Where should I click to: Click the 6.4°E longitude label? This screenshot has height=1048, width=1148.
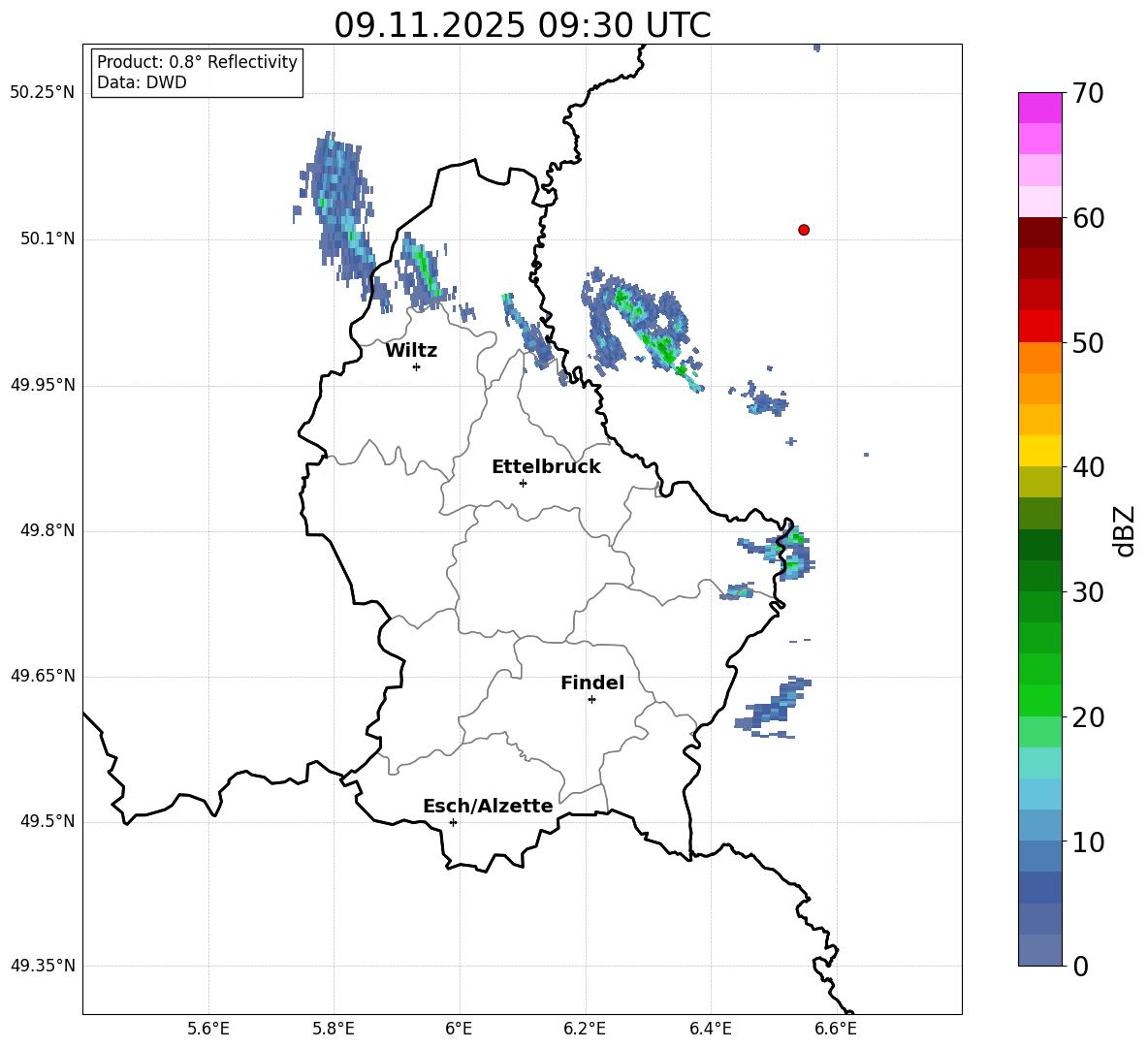710,1029
